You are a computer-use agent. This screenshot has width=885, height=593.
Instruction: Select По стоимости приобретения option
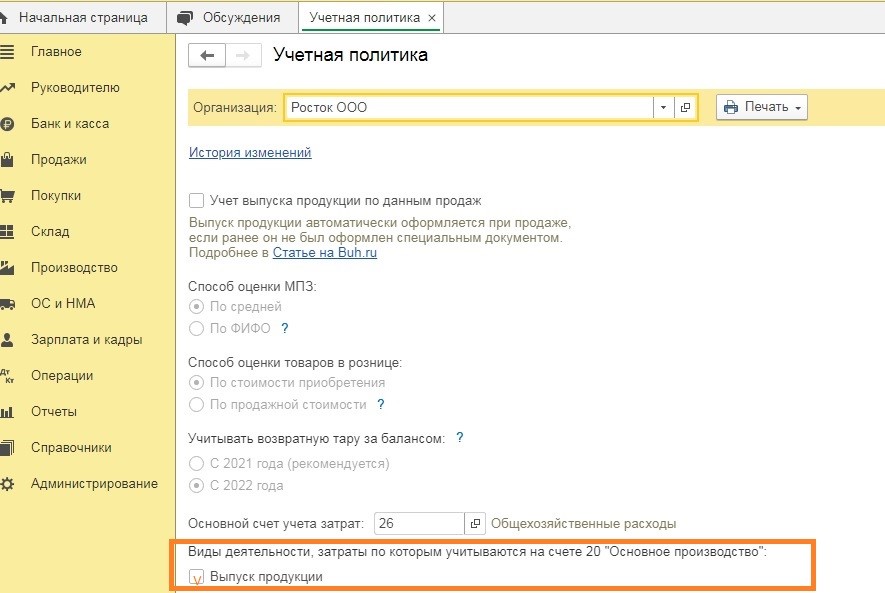pyautogui.click(x=196, y=383)
